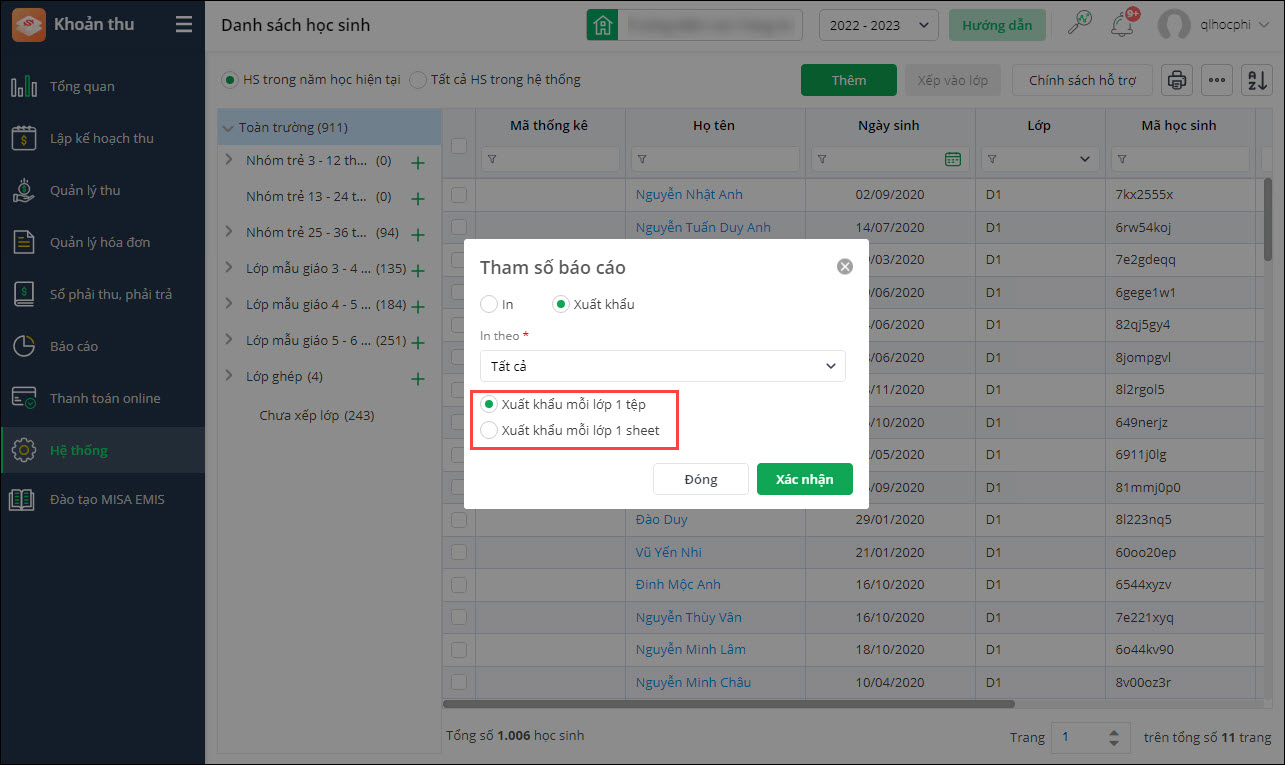Open Quản lý thu menu
Viewport: 1285px width, 765px height.
click(x=102, y=191)
